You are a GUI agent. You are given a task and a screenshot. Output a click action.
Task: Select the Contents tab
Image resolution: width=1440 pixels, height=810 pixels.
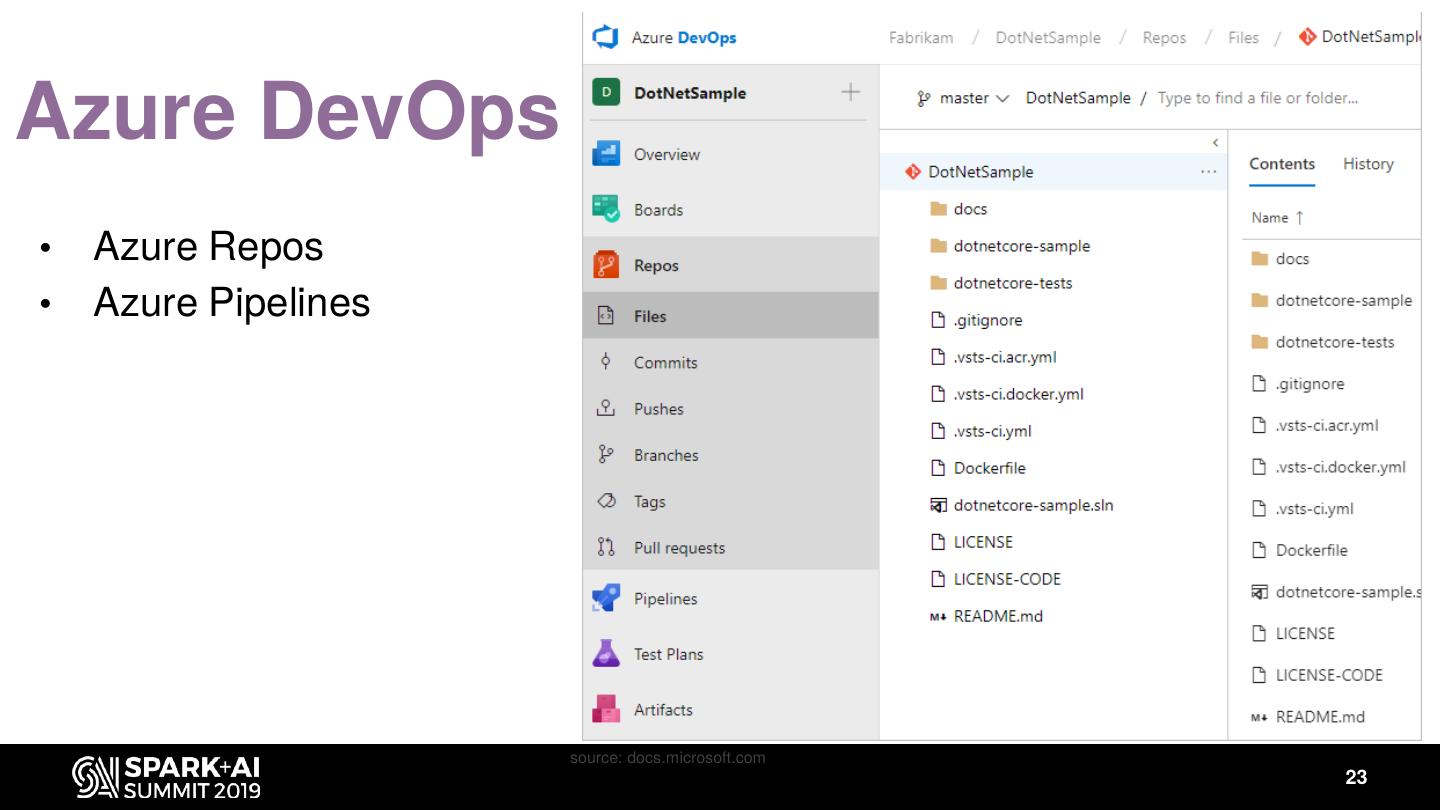point(1281,164)
